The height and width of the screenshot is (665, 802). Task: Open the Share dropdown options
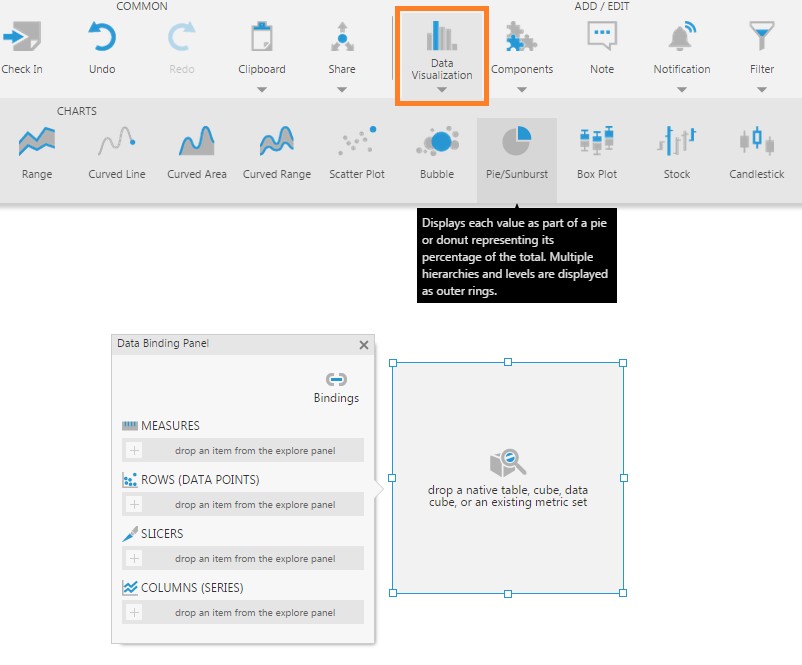point(341,90)
